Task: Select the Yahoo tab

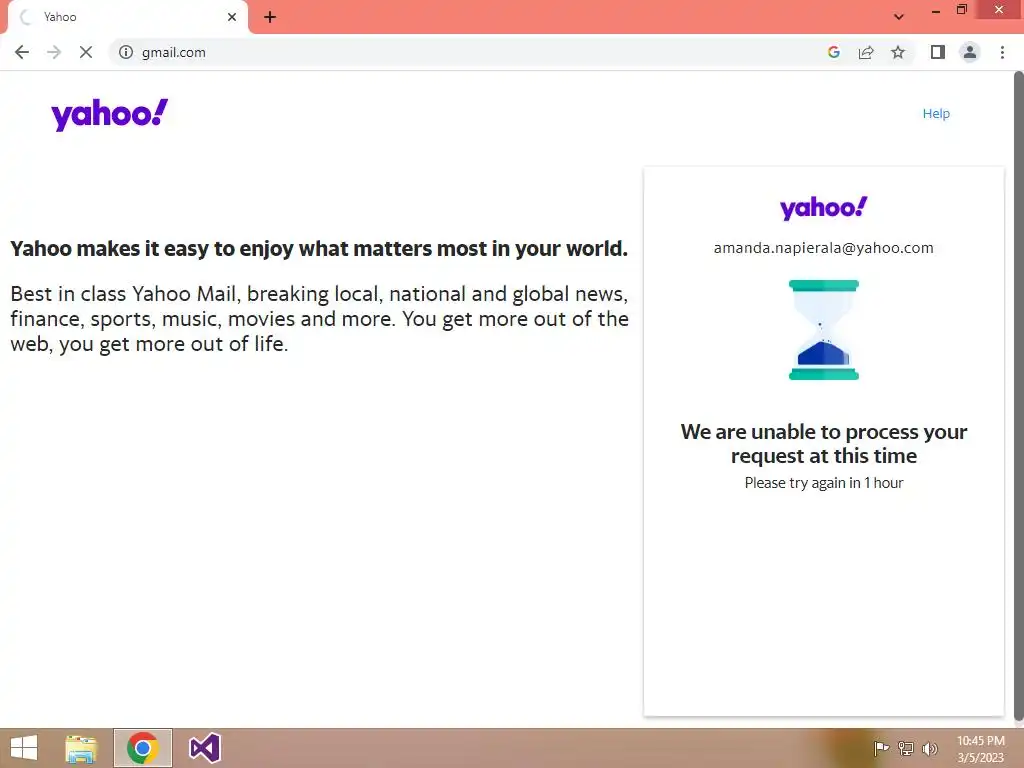Action: [x=127, y=17]
